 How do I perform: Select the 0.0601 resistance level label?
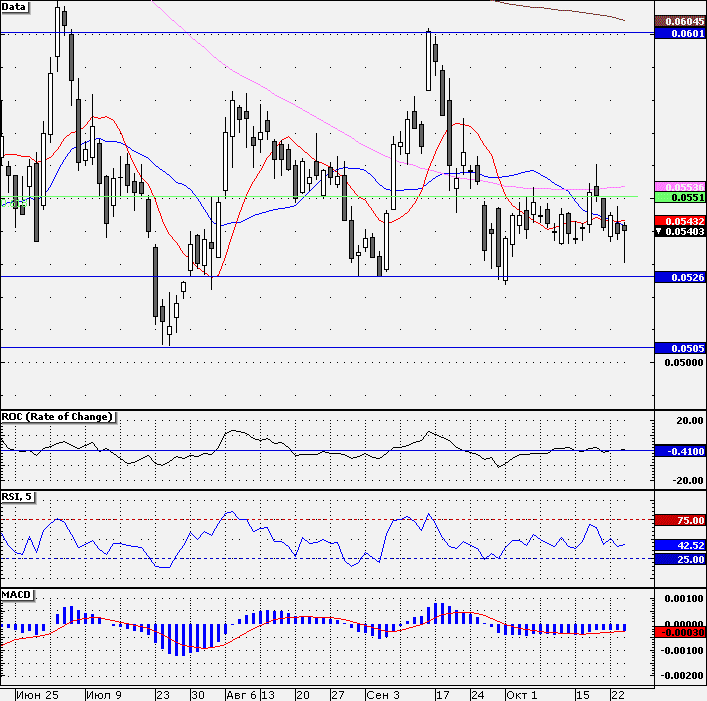tap(680, 33)
